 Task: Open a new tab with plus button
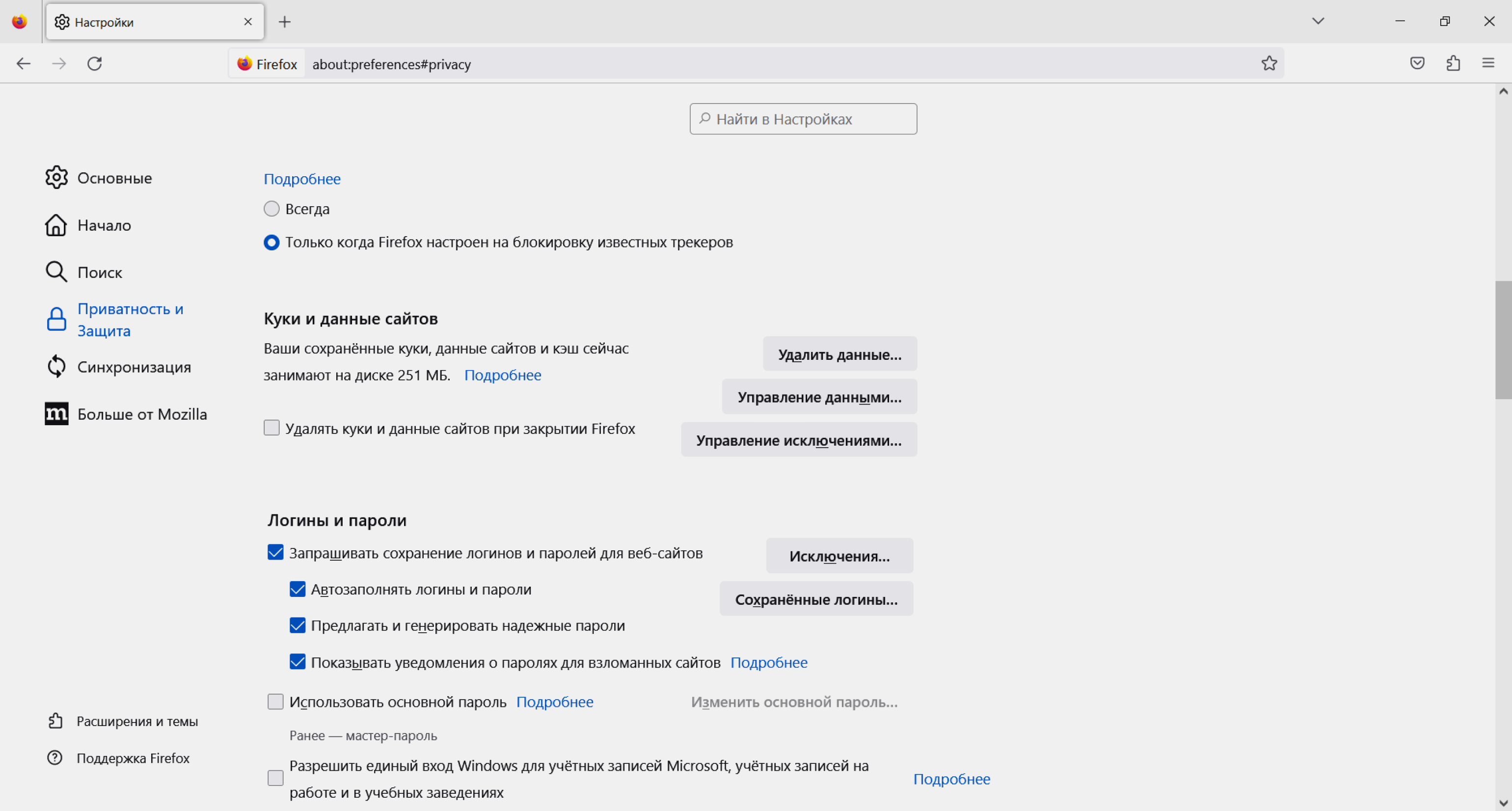click(x=285, y=22)
